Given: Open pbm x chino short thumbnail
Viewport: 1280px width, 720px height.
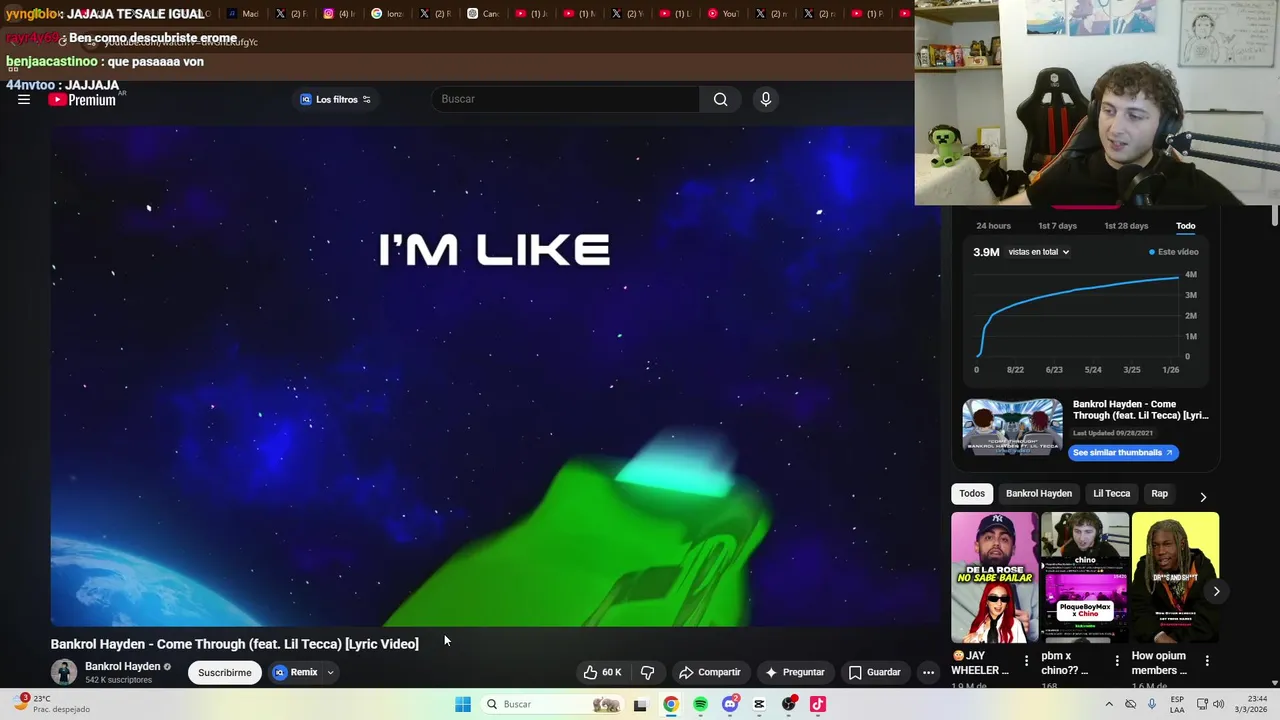Looking at the screenshot, I should [1085, 577].
